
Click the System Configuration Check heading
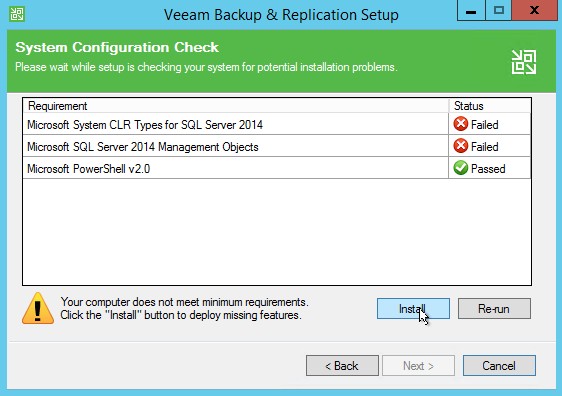click(x=117, y=47)
